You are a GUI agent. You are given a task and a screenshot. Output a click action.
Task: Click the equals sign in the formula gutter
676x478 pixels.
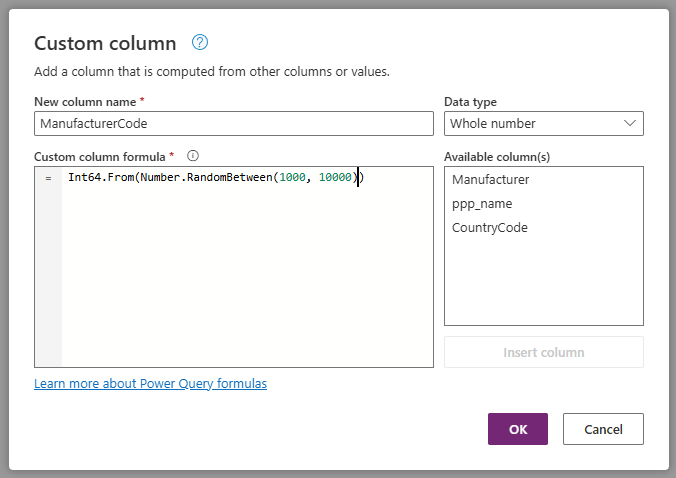[x=48, y=178]
